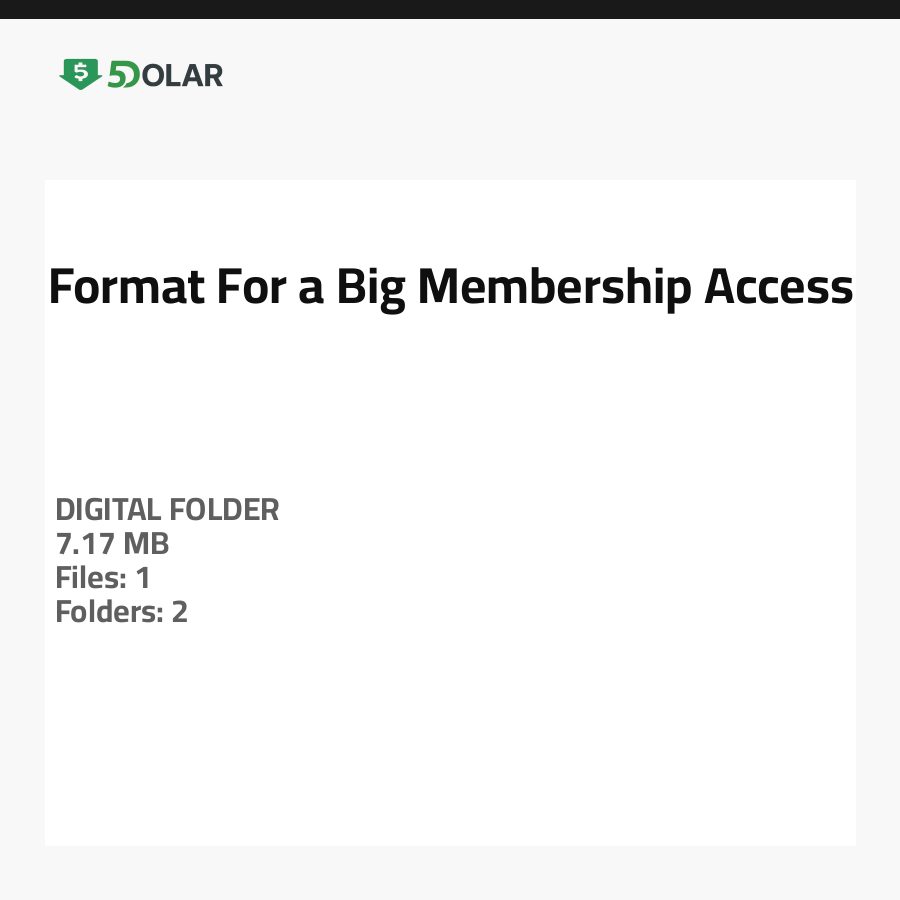Click the word Membership in the heading
This screenshot has width=900, height=900.
[x=554, y=288]
